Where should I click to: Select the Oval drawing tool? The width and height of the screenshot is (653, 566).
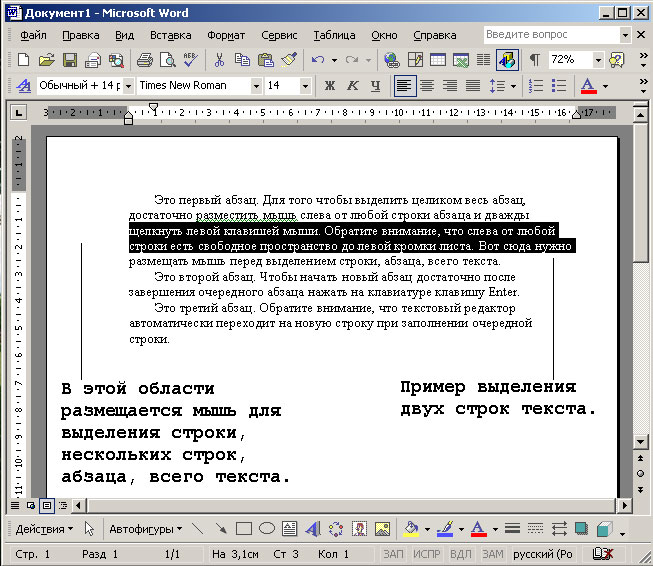coord(266,528)
